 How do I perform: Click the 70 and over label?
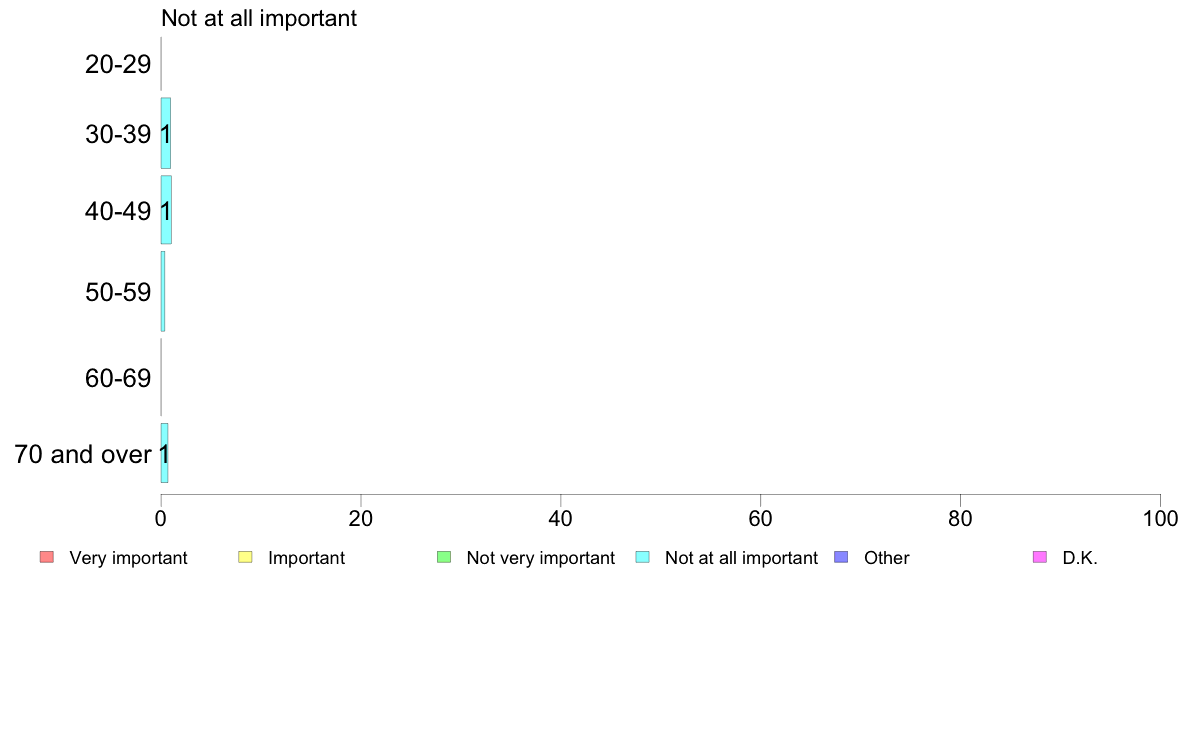click(83, 454)
